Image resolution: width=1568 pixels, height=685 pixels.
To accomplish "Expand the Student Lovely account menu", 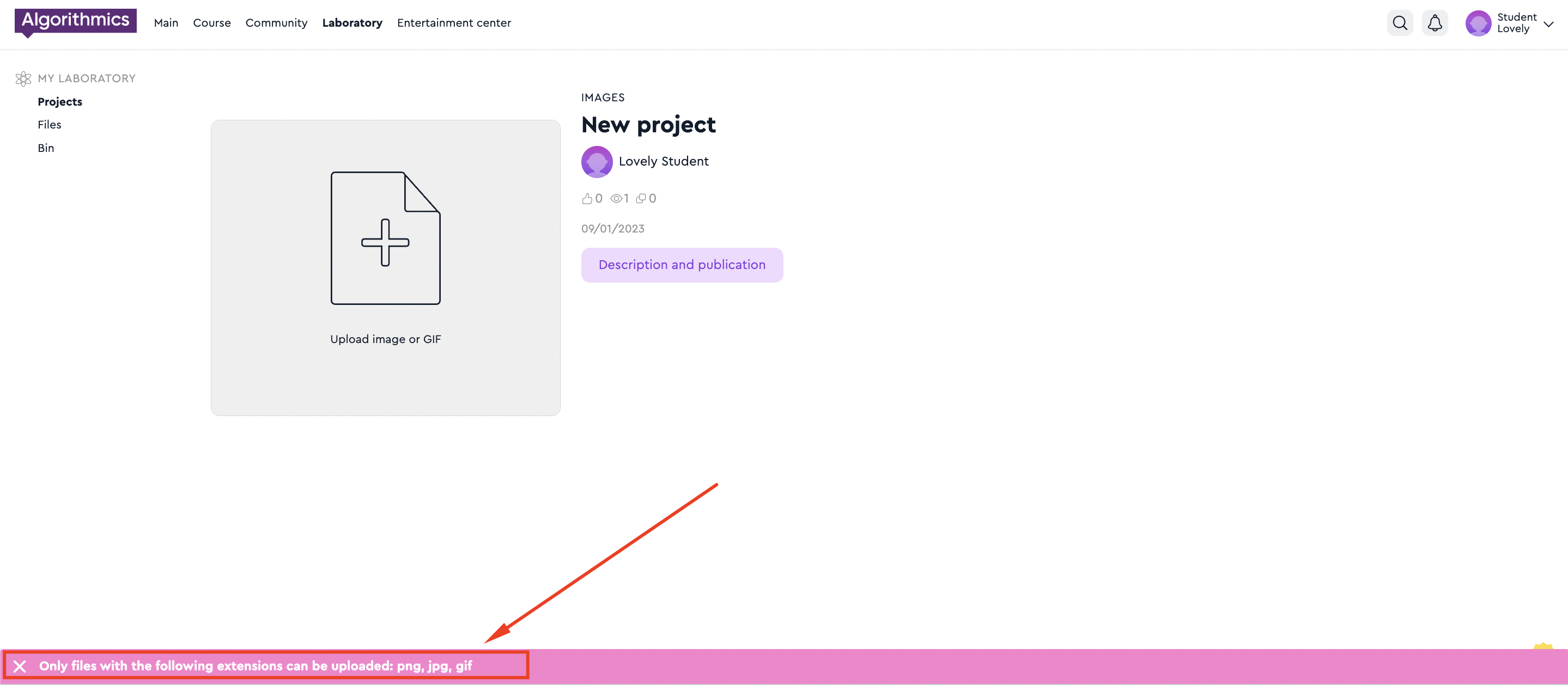I will (1548, 24).
